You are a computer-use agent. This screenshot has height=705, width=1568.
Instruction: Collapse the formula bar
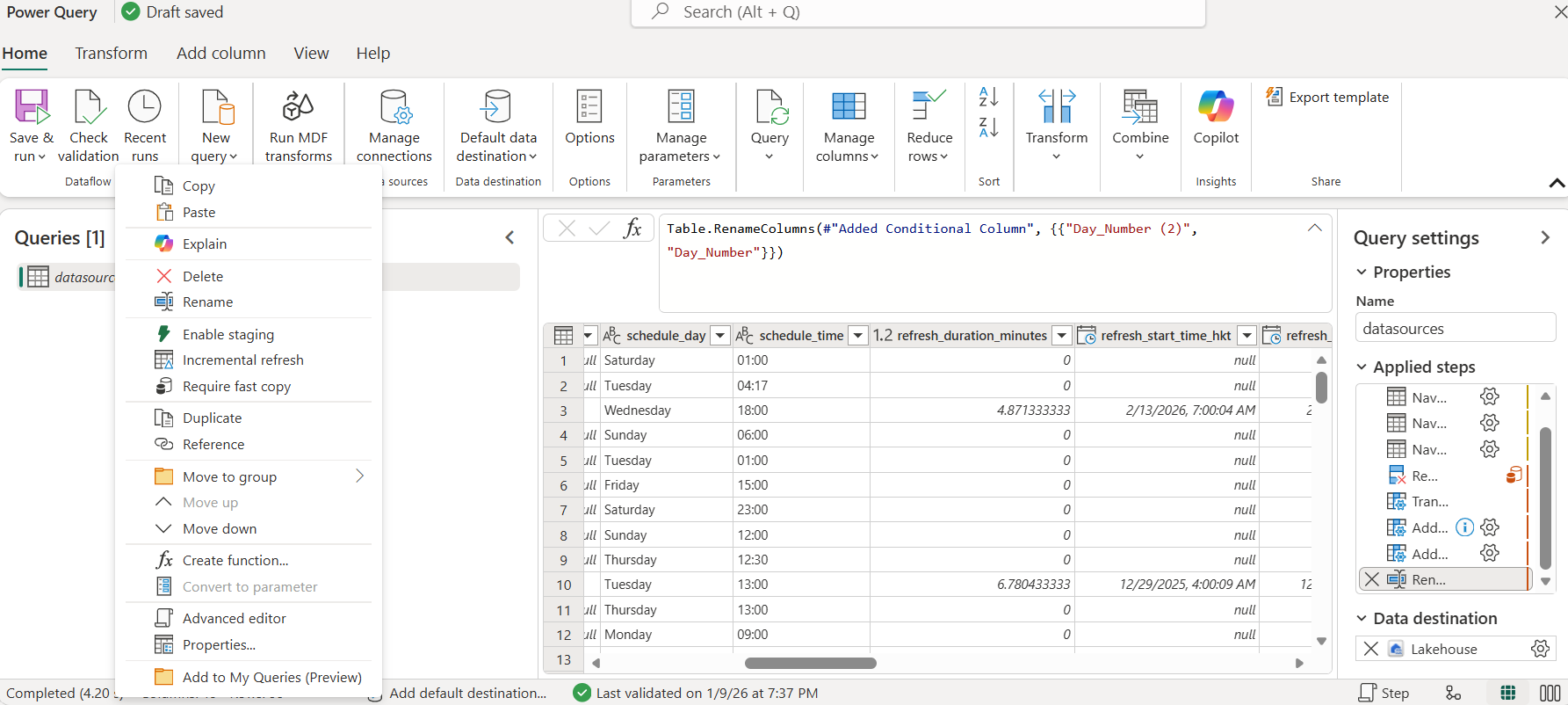(1314, 228)
